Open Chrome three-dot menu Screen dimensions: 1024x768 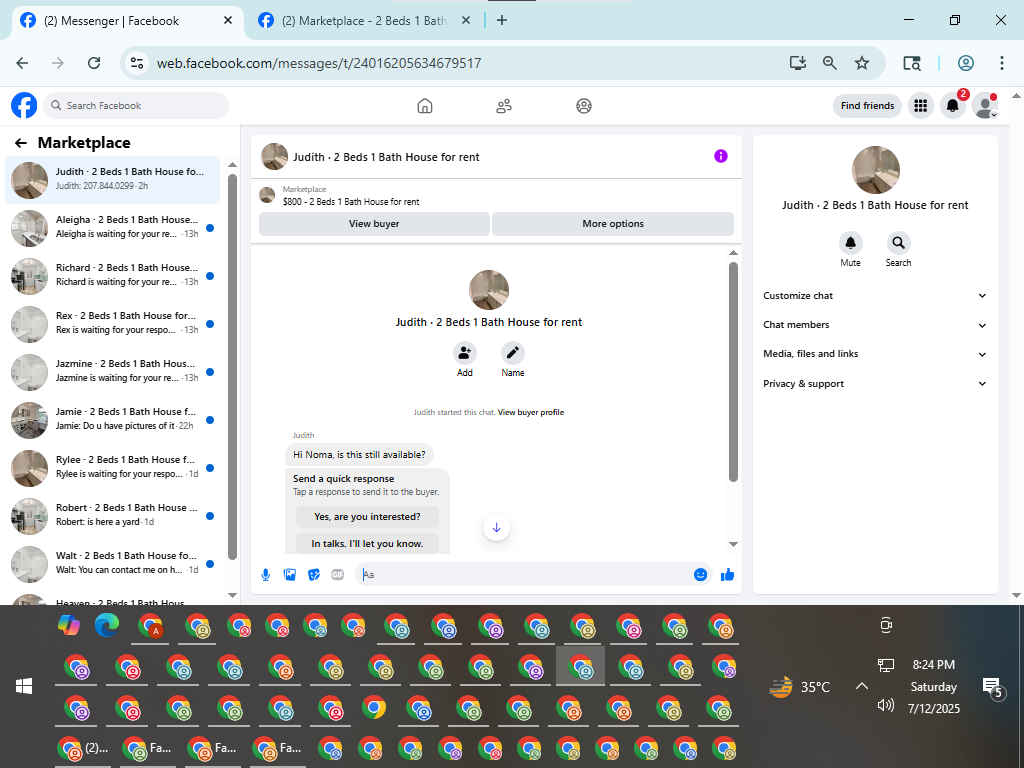1002,63
